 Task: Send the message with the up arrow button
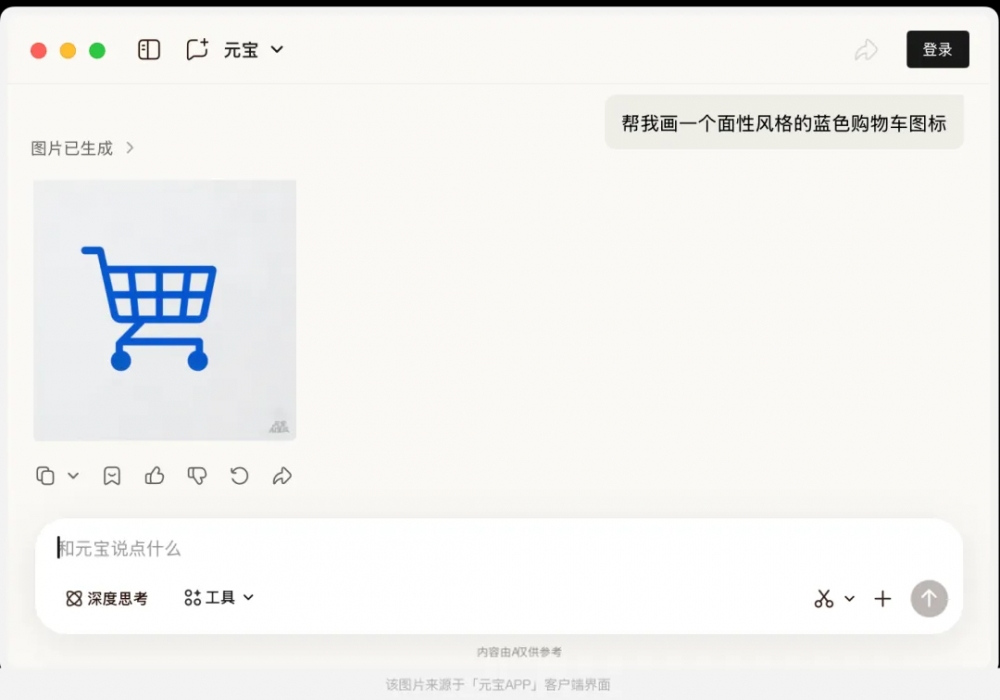point(929,599)
